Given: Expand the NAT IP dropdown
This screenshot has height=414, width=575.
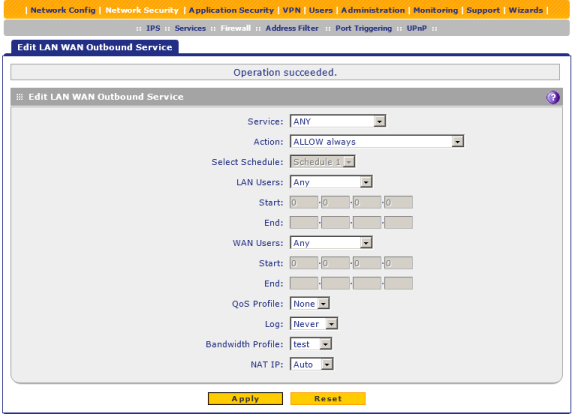Looking at the screenshot, I should tap(312, 364).
